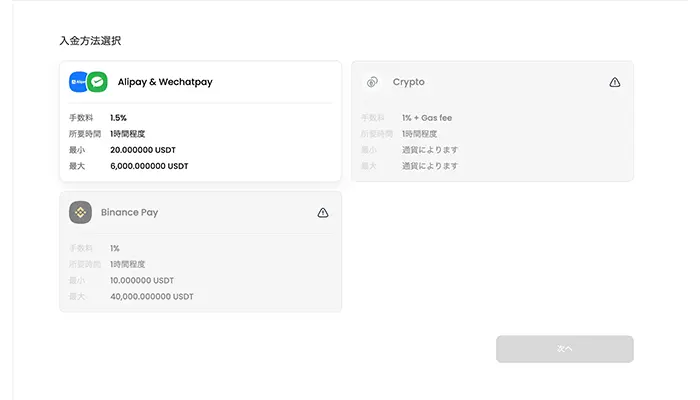Click the Crypto coins icon
The width and height of the screenshot is (700, 400).
(372, 82)
